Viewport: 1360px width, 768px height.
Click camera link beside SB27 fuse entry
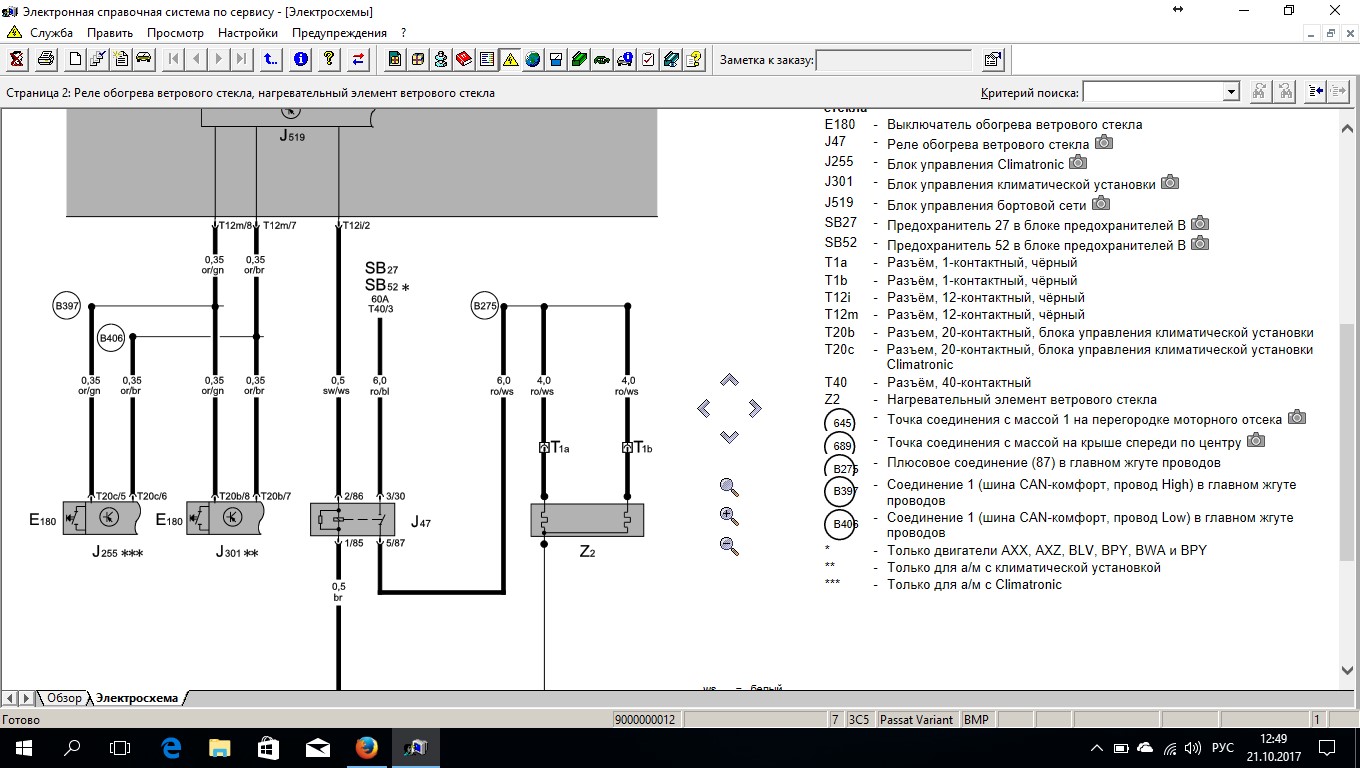pyautogui.click(x=1200, y=224)
